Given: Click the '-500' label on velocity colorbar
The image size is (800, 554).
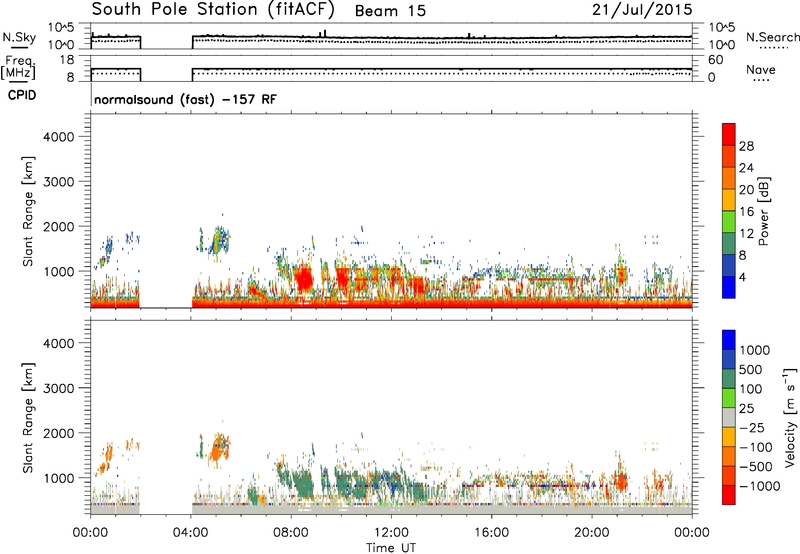Looking at the screenshot, I should [756, 466].
